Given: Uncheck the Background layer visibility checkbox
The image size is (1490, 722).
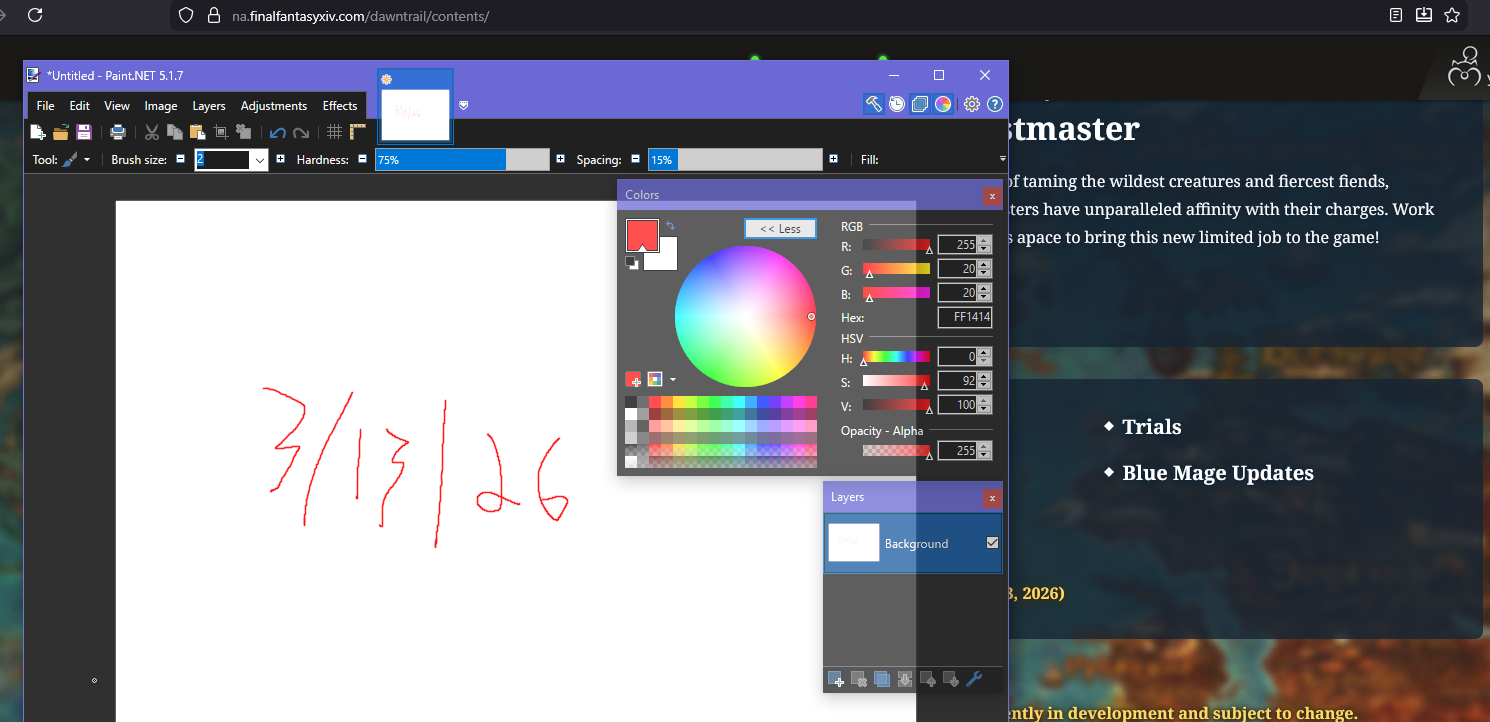Looking at the screenshot, I should [x=993, y=543].
